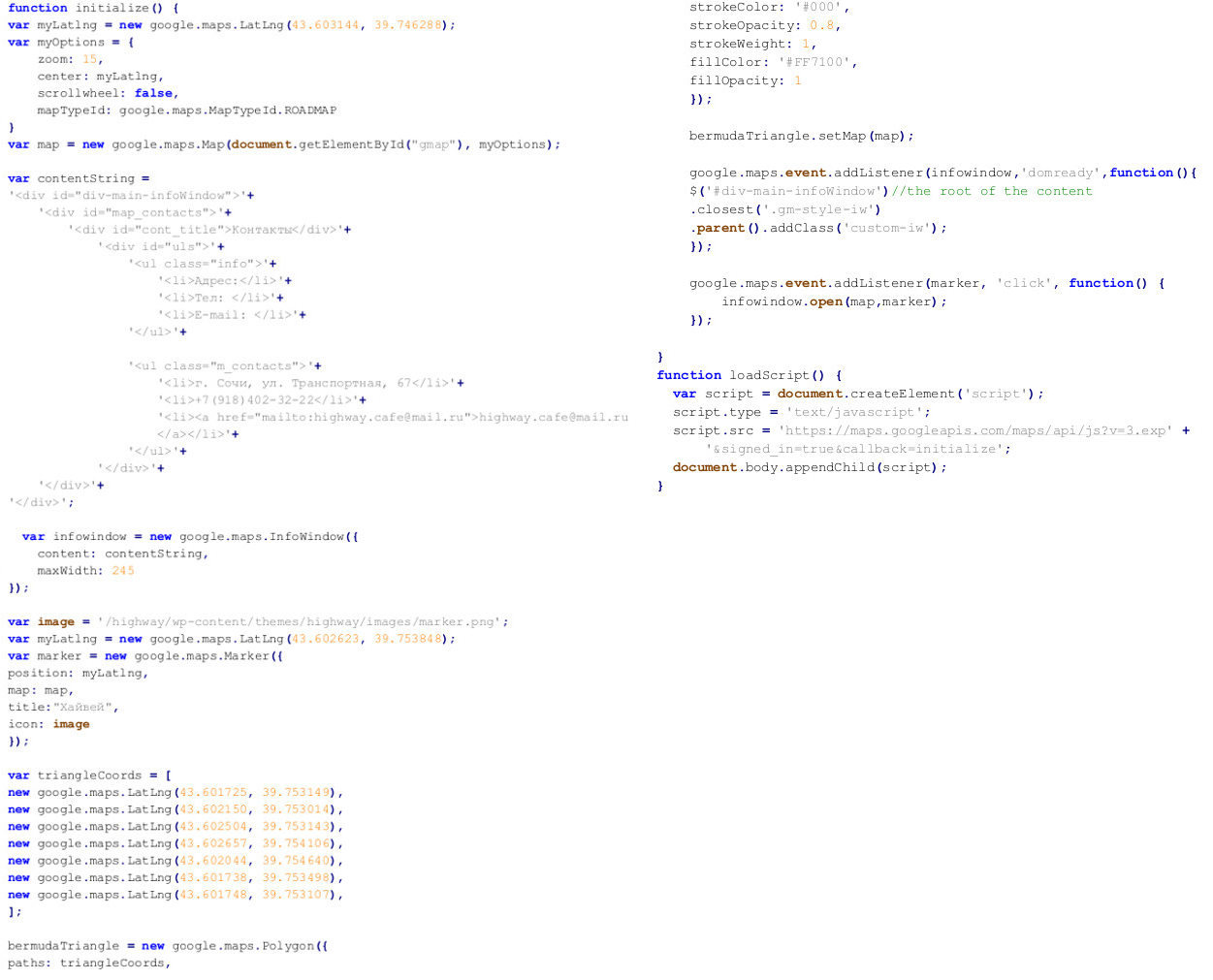1213x980 pixels.
Task: Click the 'icon: image' line
Action: coord(48,724)
